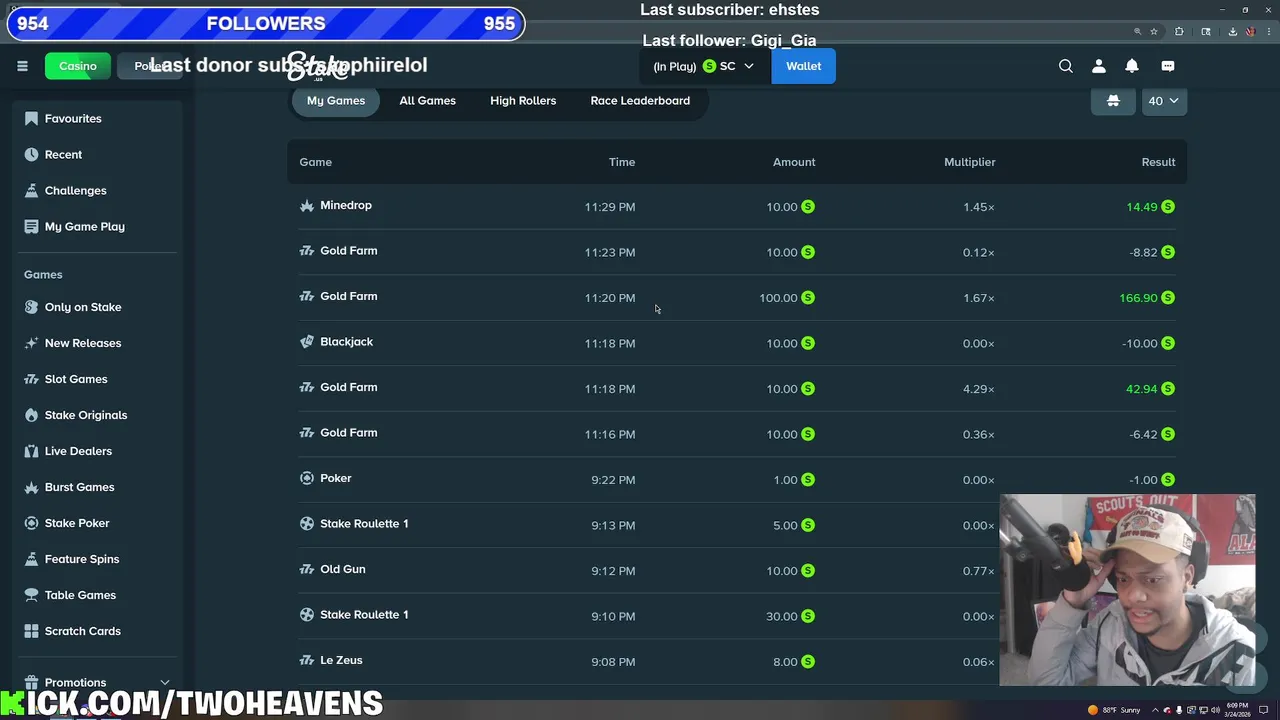Click the 14.49 result value

[1141, 207]
